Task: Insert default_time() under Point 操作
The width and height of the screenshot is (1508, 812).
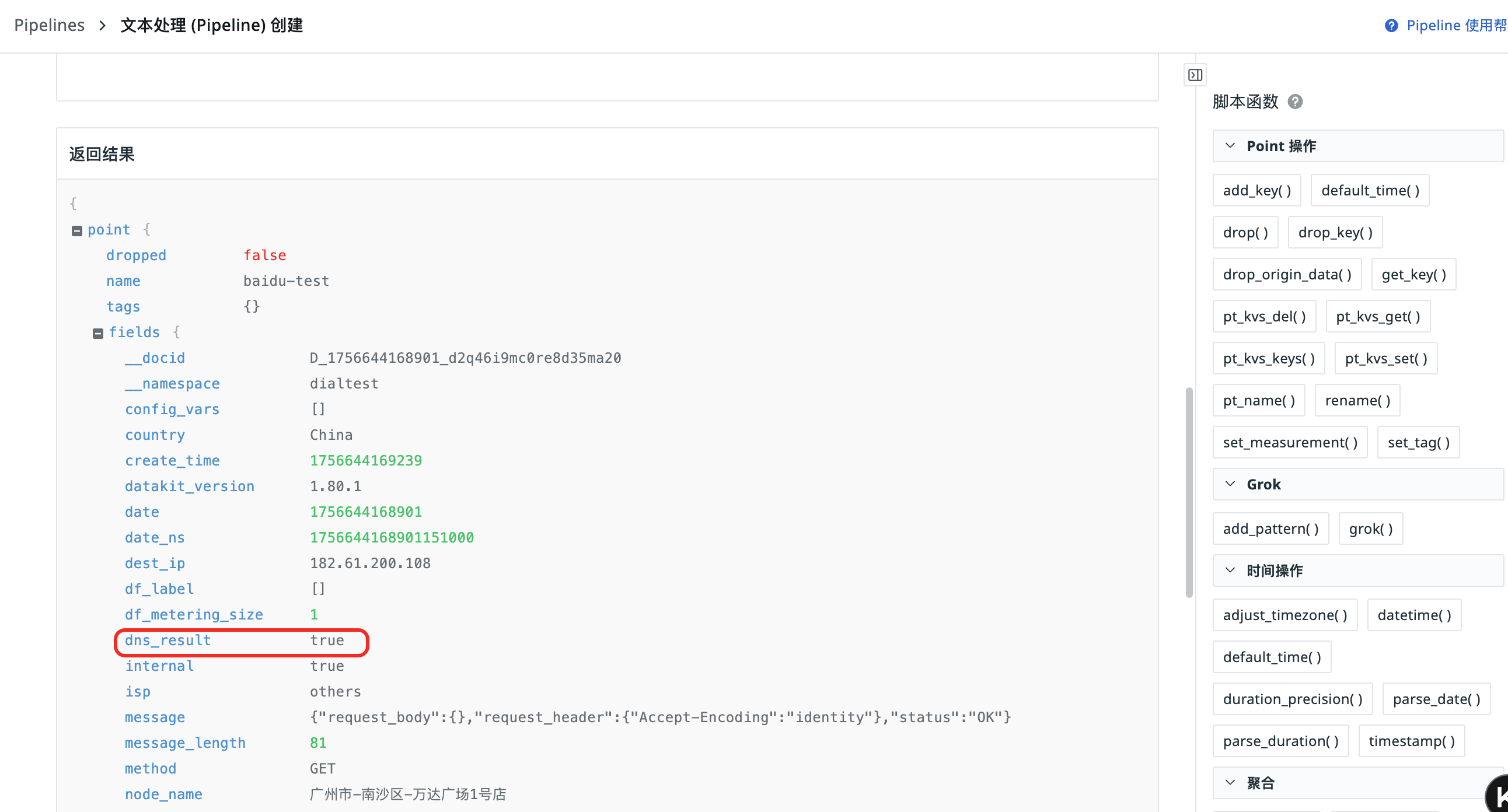Action: tap(1370, 190)
